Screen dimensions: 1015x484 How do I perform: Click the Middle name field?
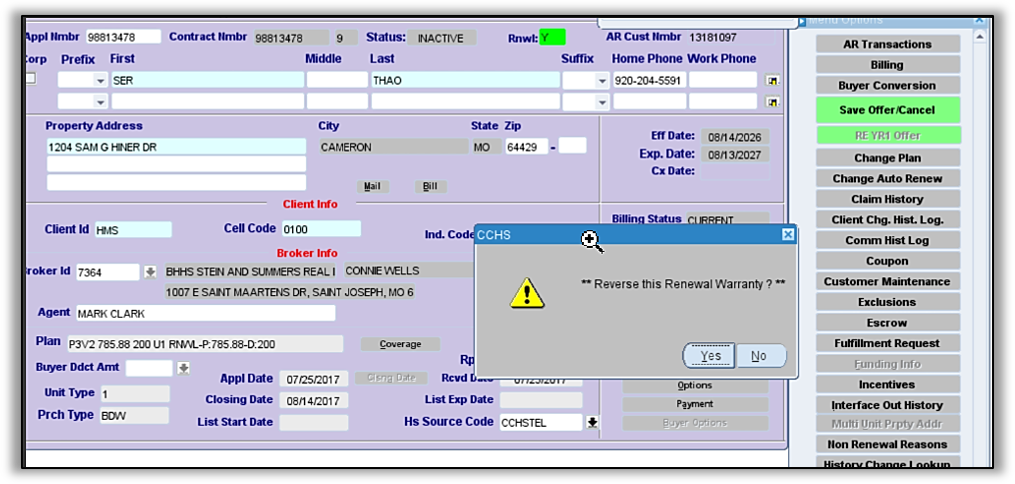[337, 80]
